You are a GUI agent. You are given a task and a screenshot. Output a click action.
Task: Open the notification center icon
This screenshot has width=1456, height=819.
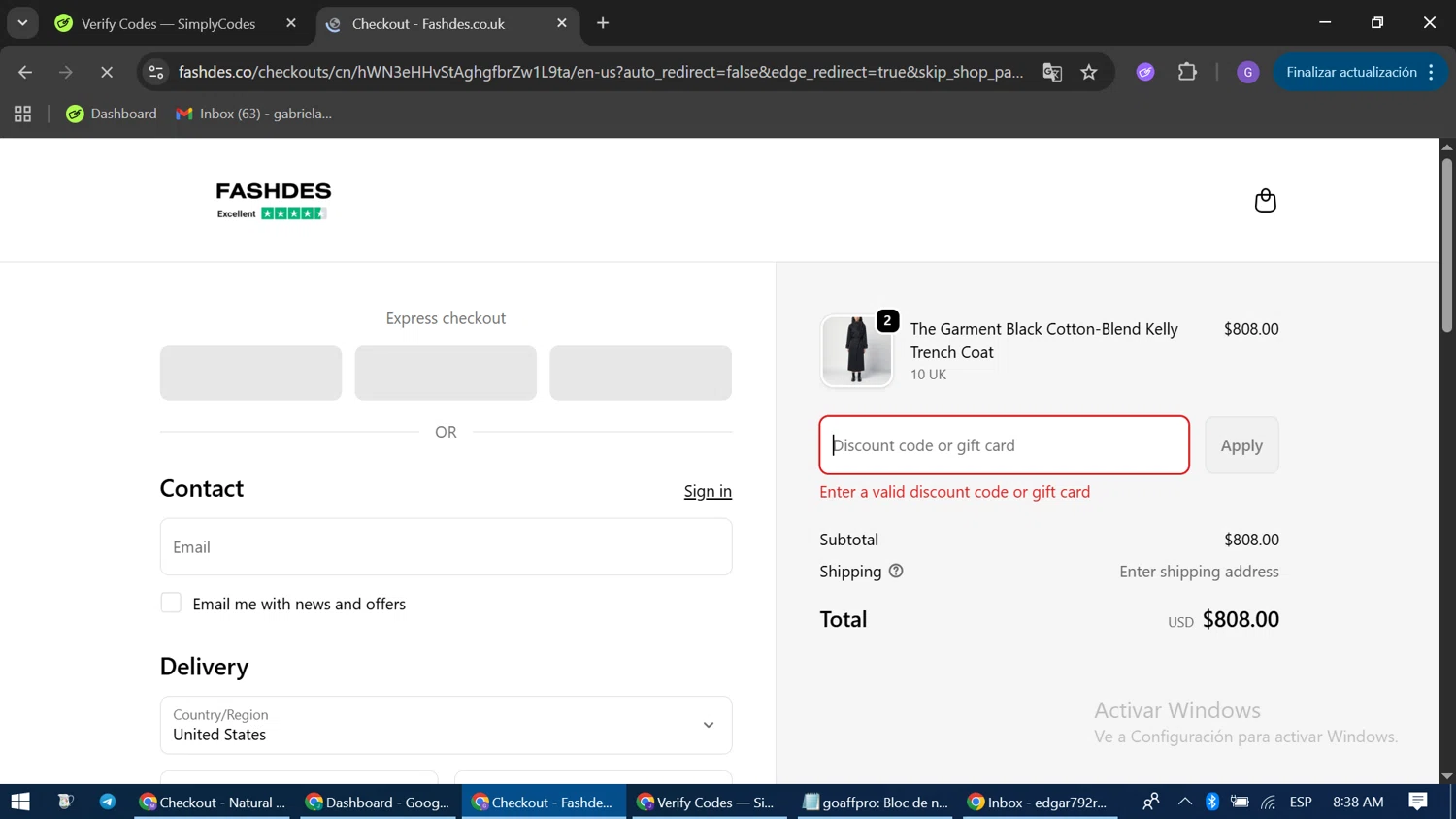coord(1418,802)
